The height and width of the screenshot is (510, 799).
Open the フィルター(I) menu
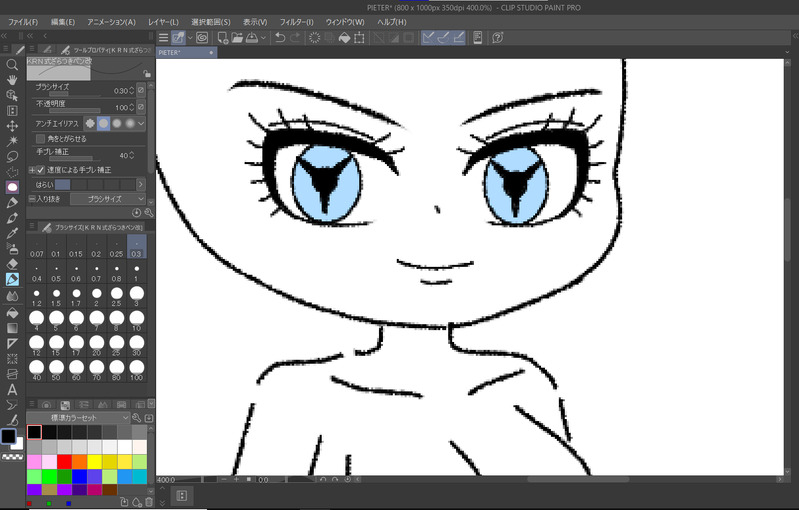296,22
